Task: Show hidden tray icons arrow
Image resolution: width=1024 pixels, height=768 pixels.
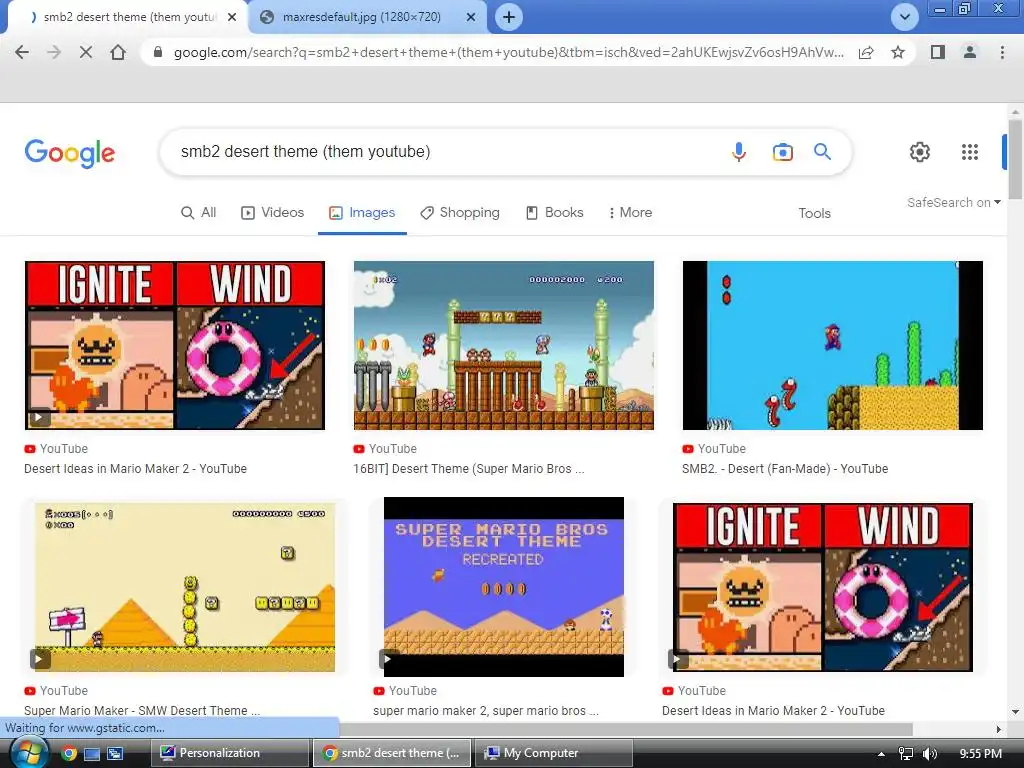Action: (x=881, y=754)
